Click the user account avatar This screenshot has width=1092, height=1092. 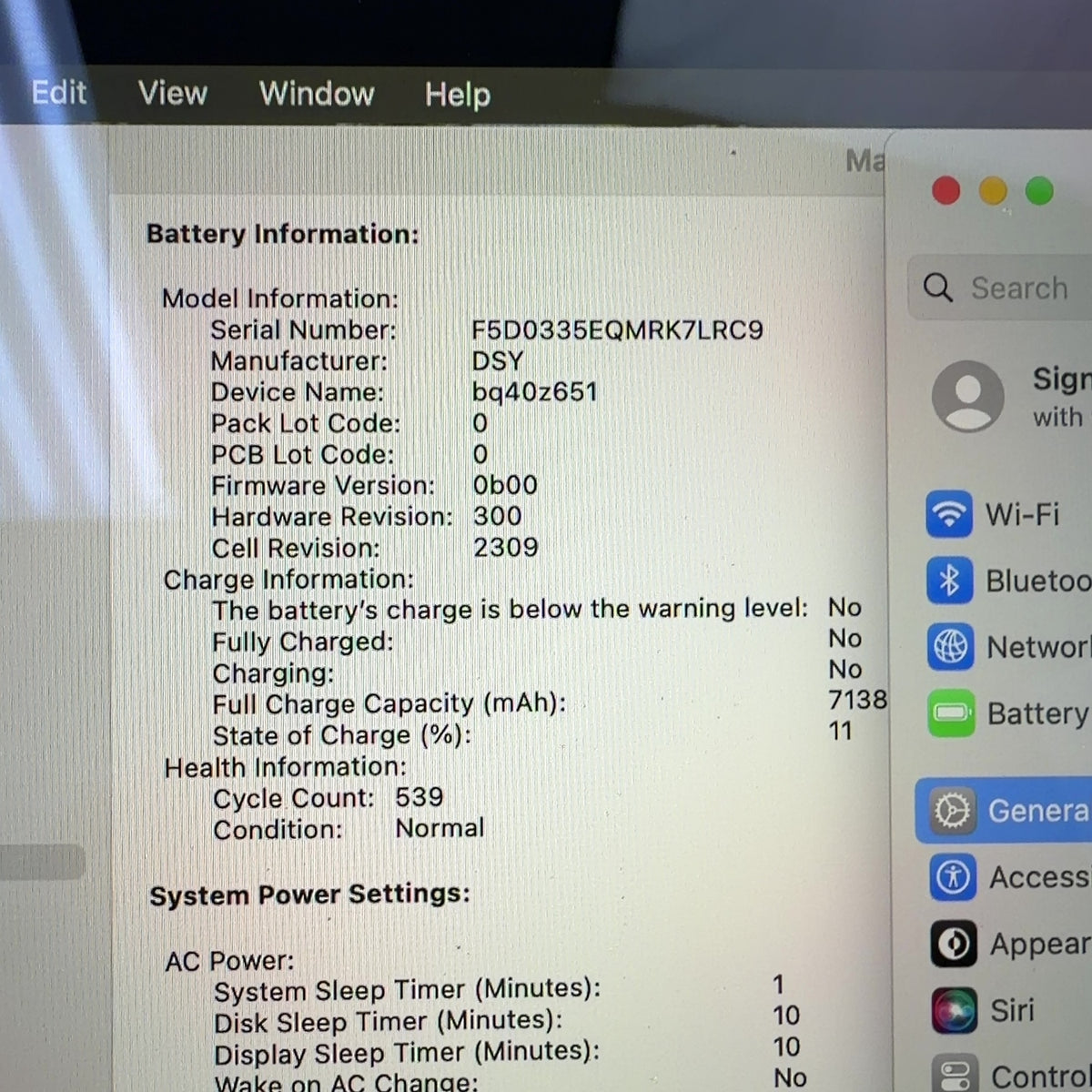967,396
